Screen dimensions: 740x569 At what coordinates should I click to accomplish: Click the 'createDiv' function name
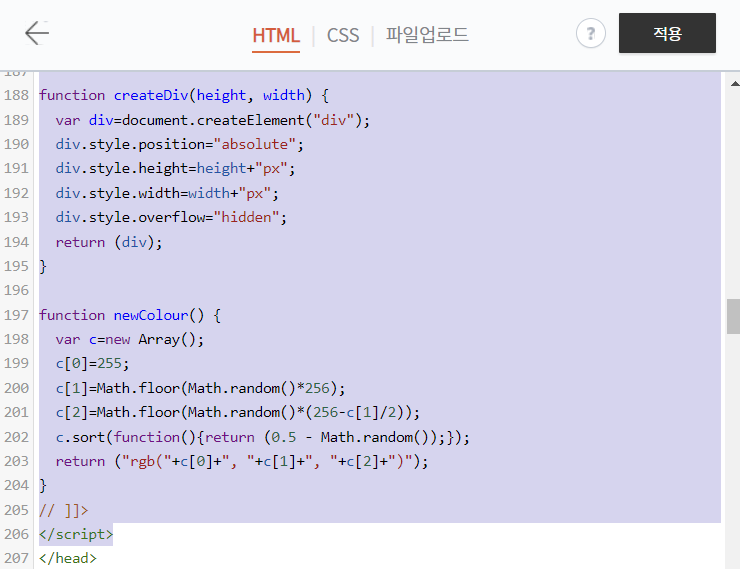tap(151, 95)
